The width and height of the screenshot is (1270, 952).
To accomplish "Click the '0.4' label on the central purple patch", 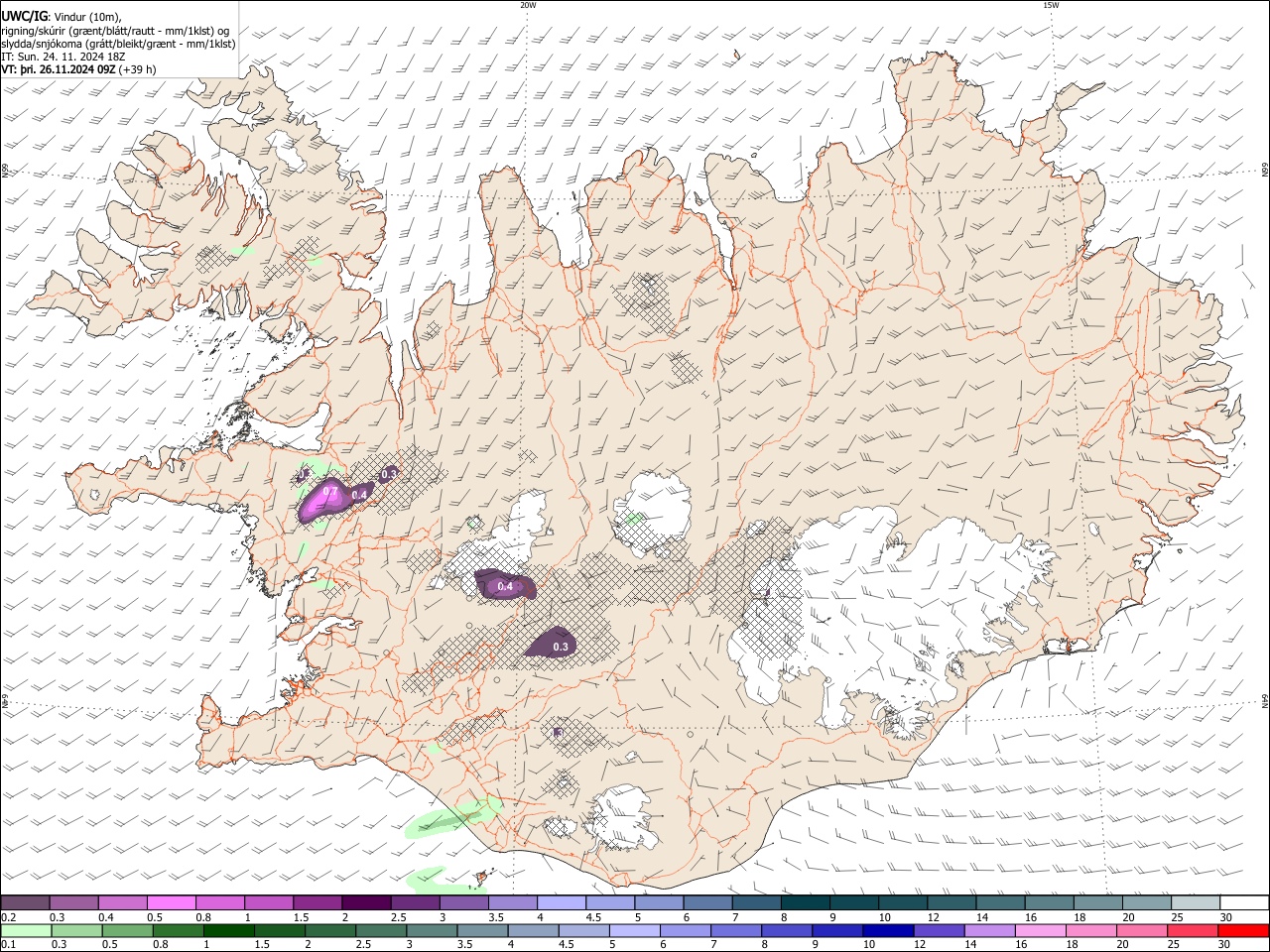I will click(505, 586).
